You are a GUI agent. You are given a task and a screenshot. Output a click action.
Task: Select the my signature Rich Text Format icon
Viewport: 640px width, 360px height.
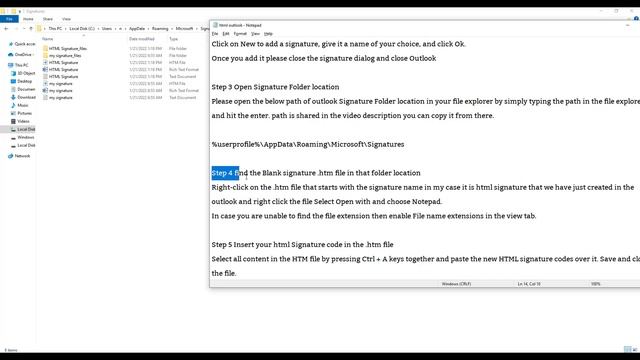pyautogui.click(x=45, y=90)
